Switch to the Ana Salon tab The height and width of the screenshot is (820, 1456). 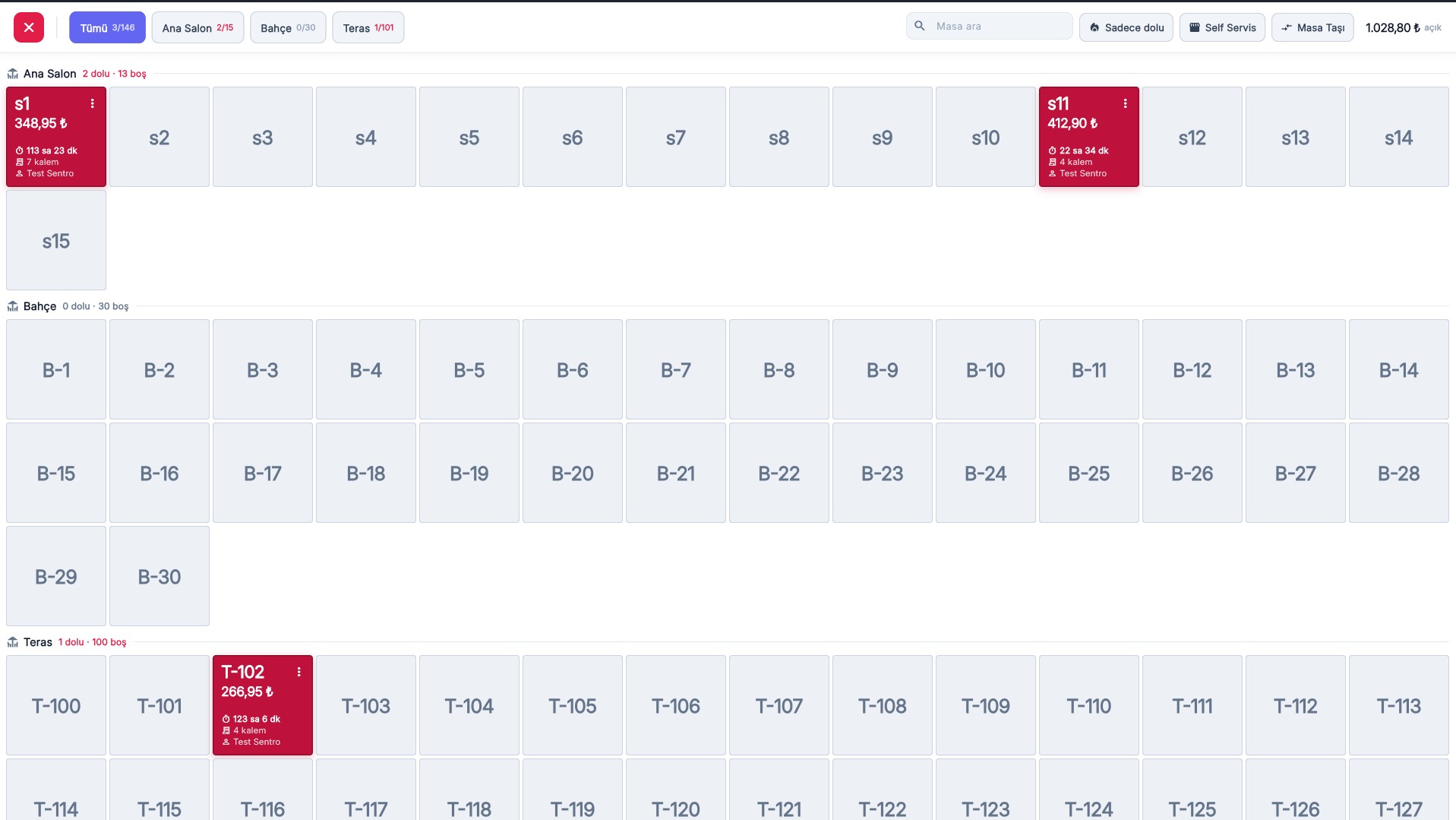pyautogui.click(x=197, y=27)
